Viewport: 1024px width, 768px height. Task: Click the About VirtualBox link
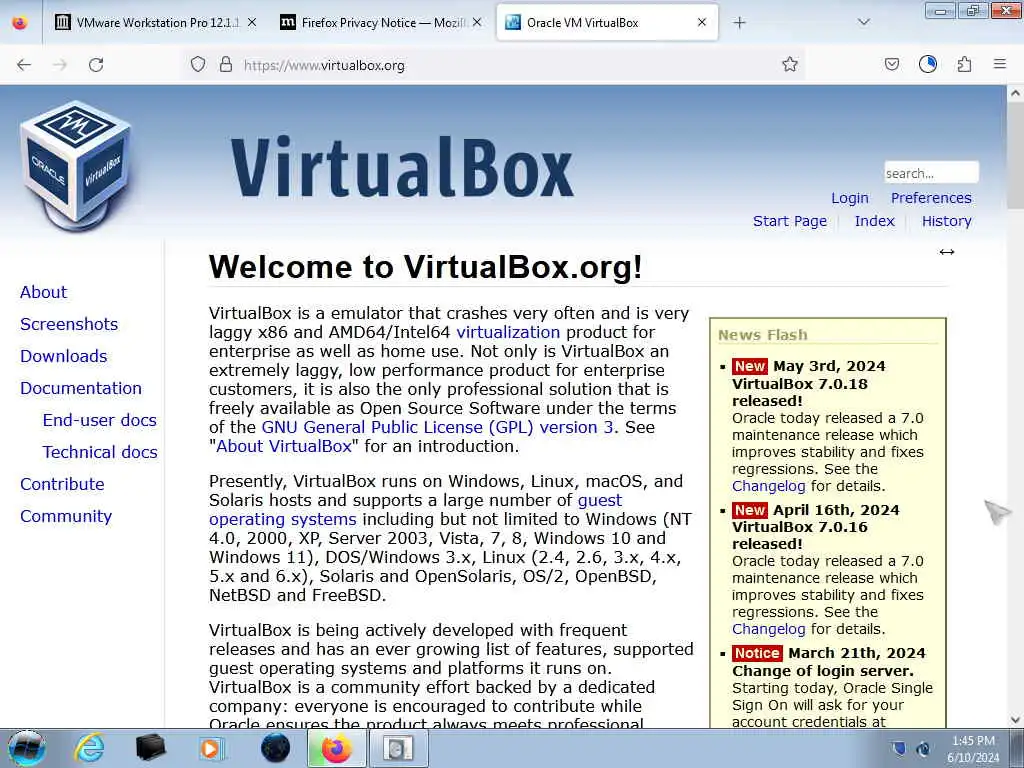(283, 446)
